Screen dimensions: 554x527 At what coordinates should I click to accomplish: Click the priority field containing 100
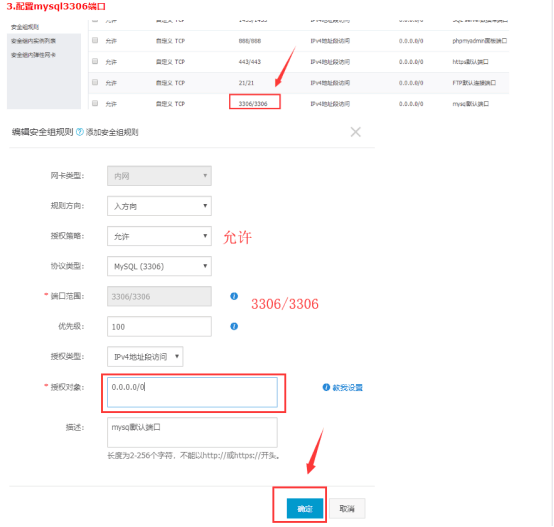click(x=159, y=326)
